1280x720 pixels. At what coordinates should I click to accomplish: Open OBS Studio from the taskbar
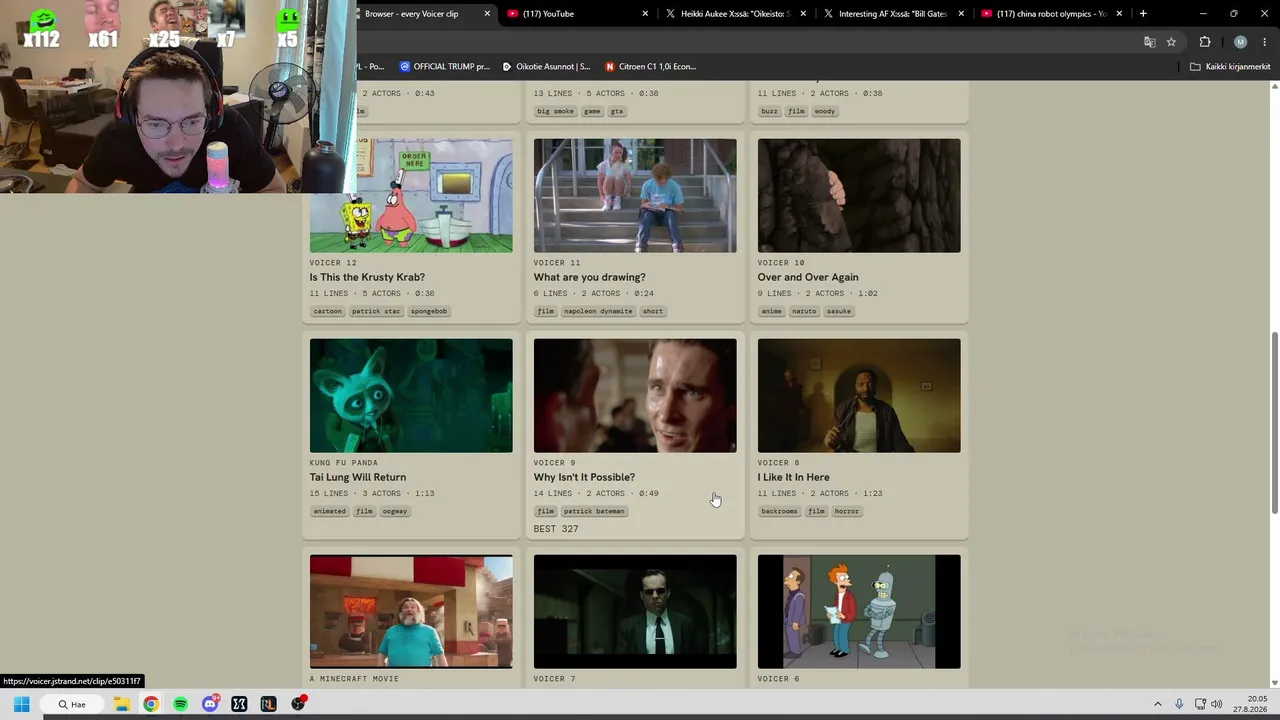pos(298,704)
